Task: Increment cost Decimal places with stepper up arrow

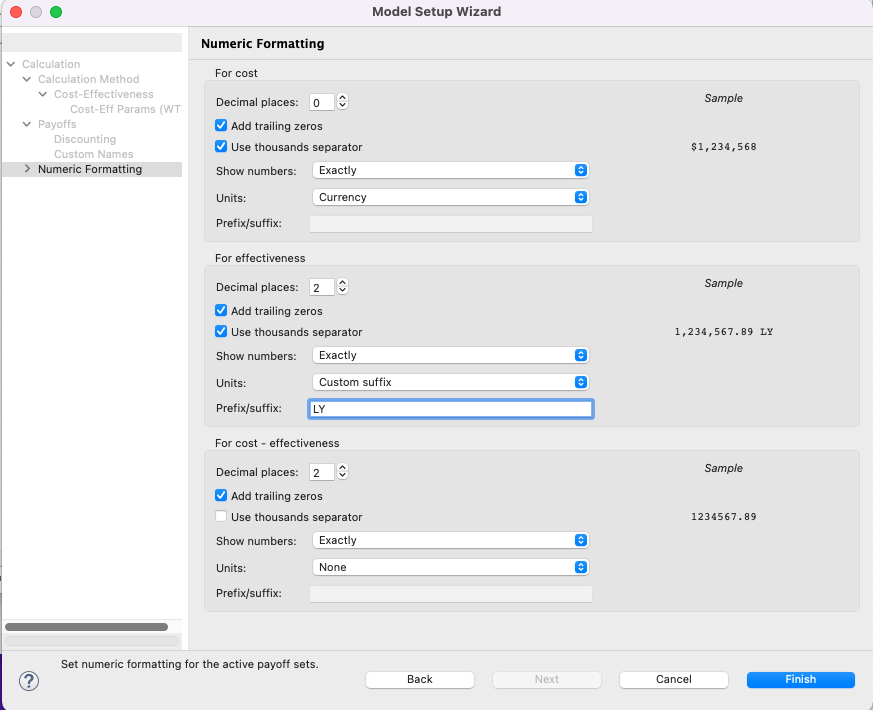Action: (341, 97)
